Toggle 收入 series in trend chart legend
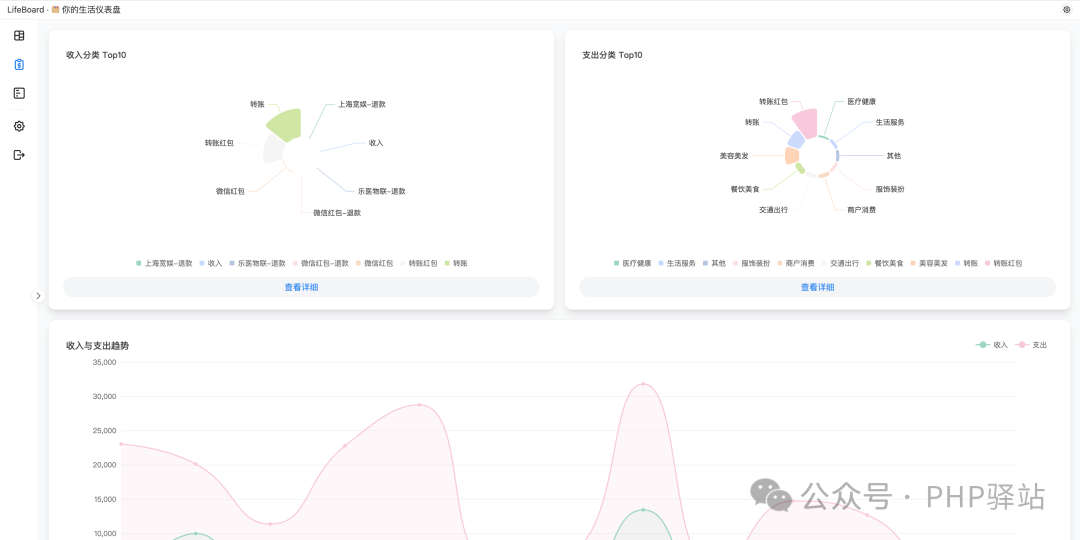Viewport: 1080px width, 540px height. pos(992,344)
